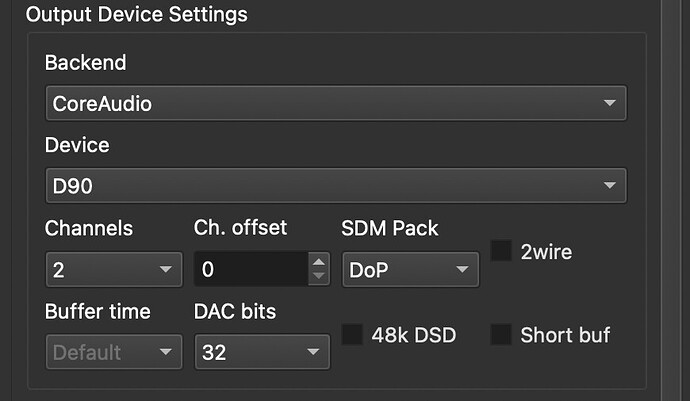Click the Device dropdown arrow
The image size is (690, 401).
(x=609, y=185)
